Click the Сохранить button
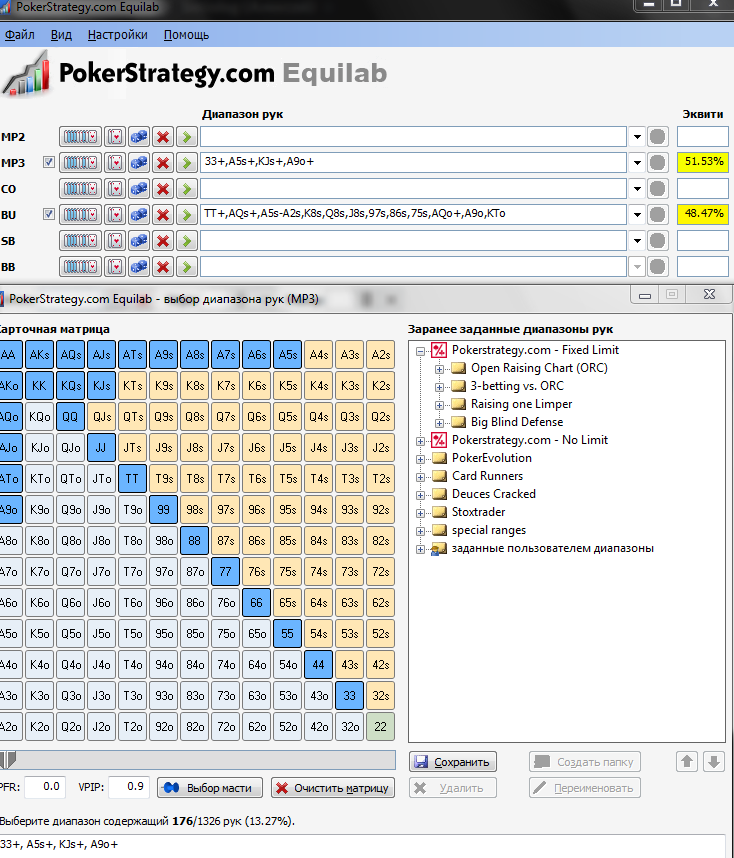The image size is (734, 858). point(453,762)
